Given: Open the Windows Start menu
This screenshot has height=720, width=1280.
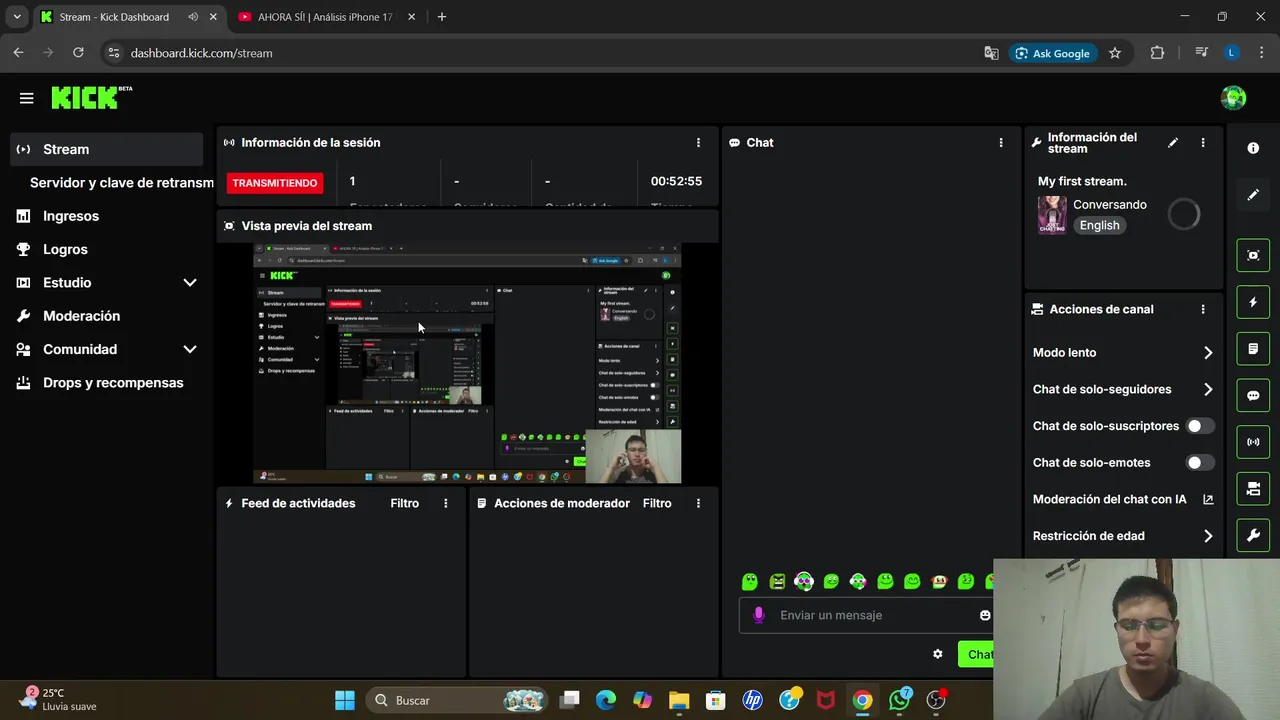Looking at the screenshot, I should pos(345,700).
